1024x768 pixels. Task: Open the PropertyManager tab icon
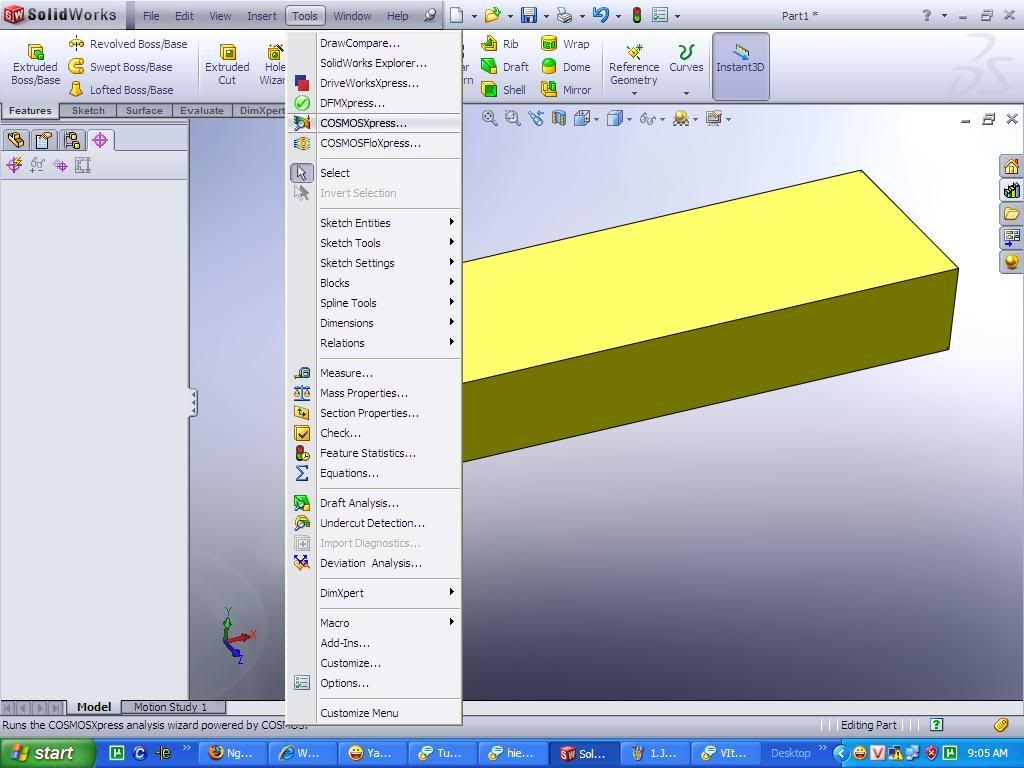click(x=43, y=140)
